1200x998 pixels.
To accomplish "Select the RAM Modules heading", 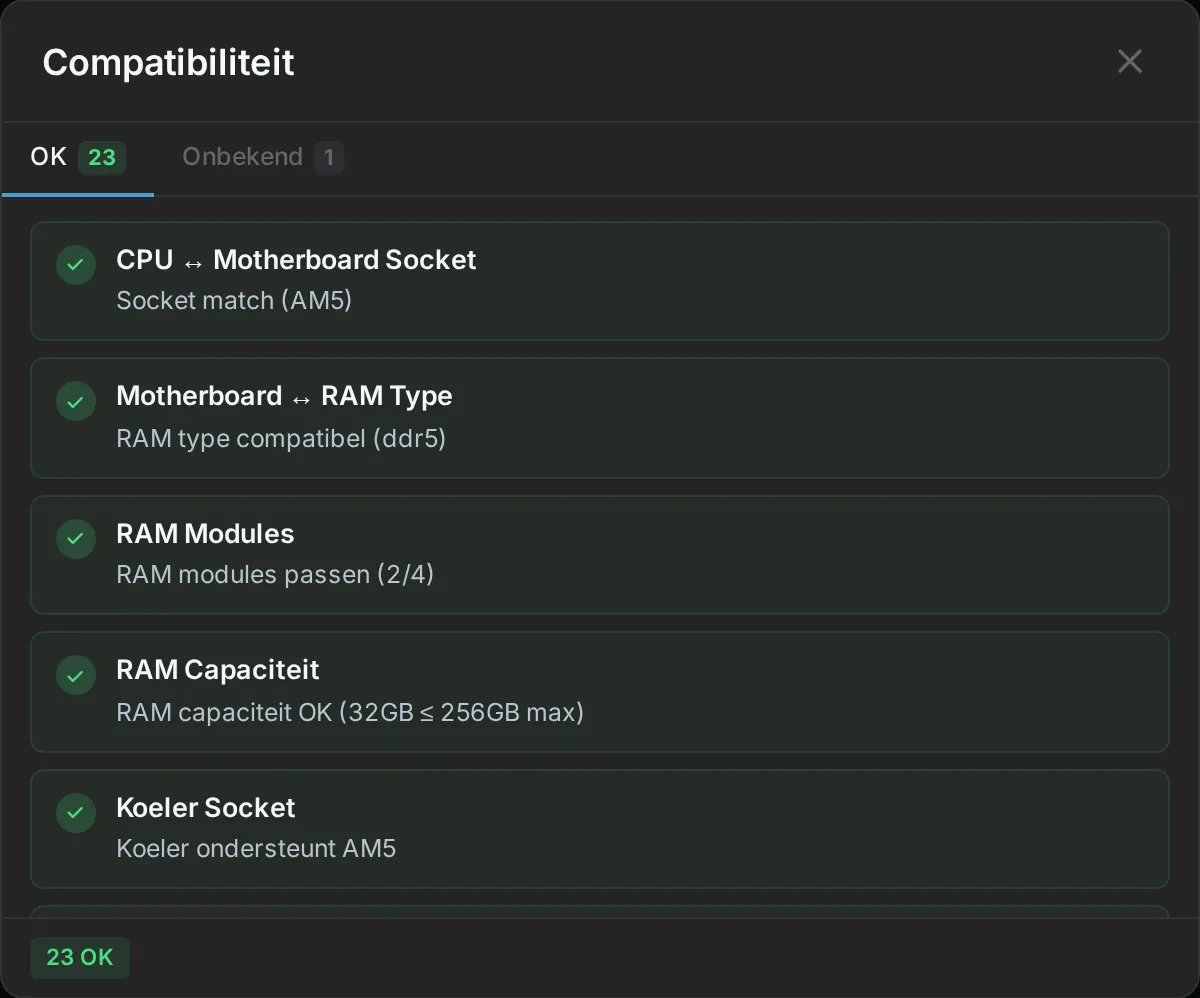I will (205, 534).
